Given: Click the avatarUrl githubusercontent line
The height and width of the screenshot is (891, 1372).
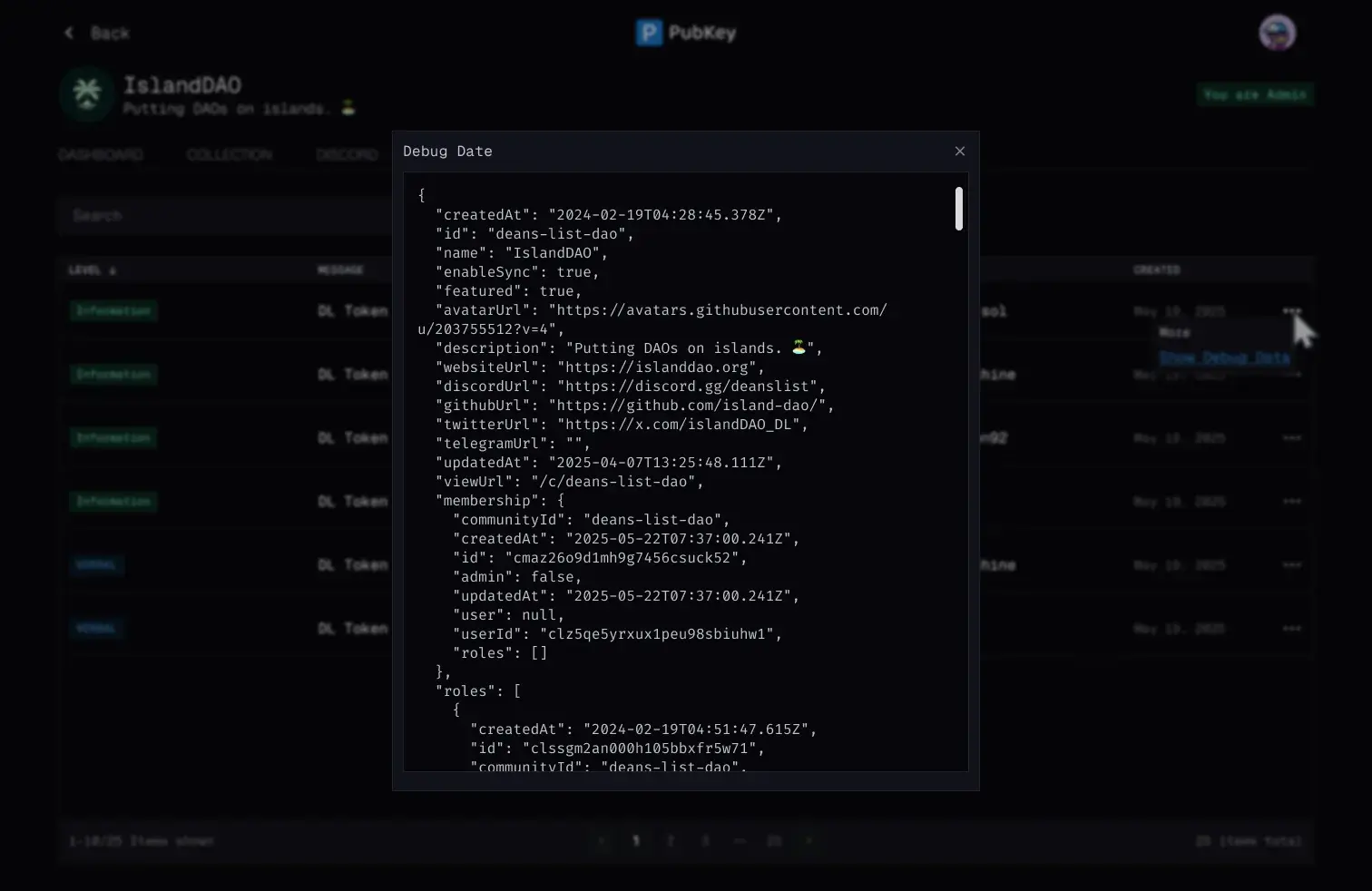Looking at the screenshot, I should click(x=652, y=319).
